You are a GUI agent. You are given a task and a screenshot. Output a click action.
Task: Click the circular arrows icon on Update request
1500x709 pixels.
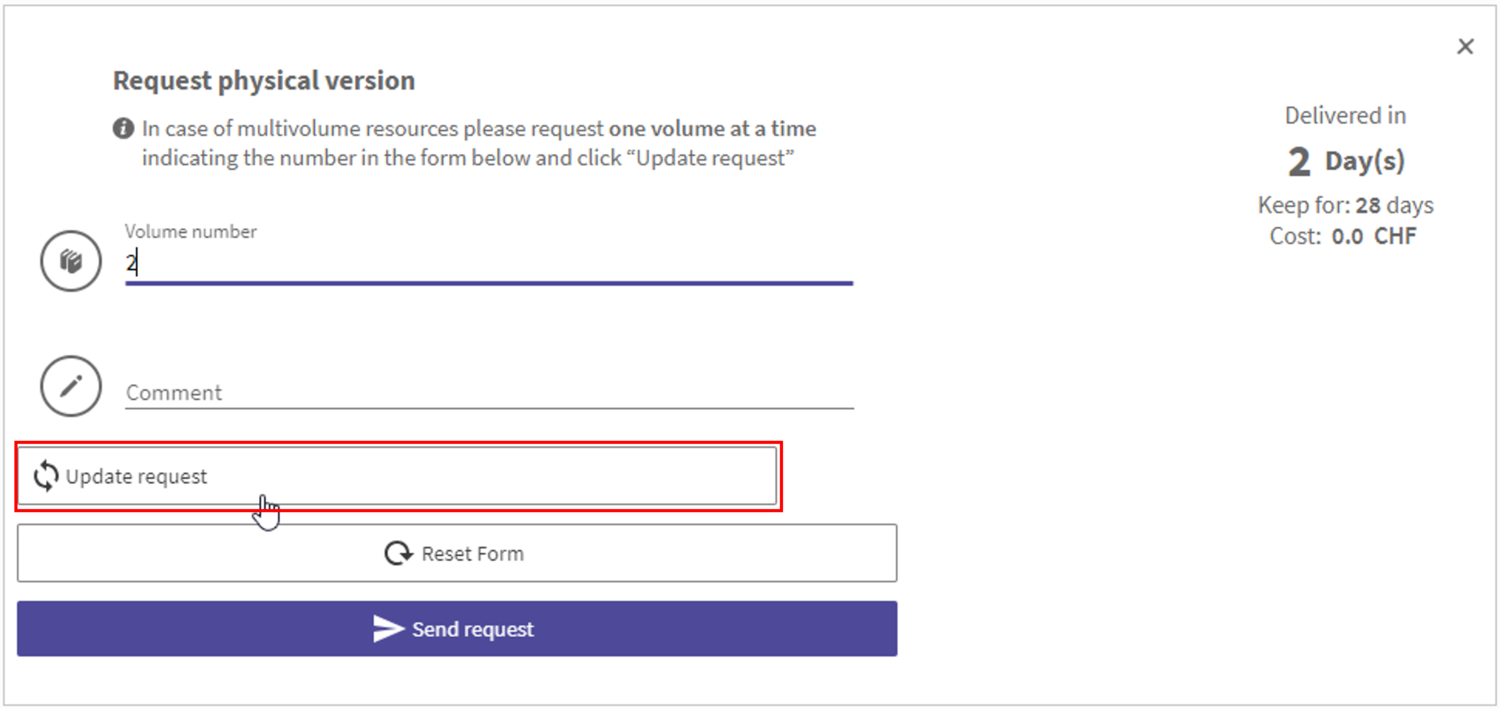pos(46,476)
